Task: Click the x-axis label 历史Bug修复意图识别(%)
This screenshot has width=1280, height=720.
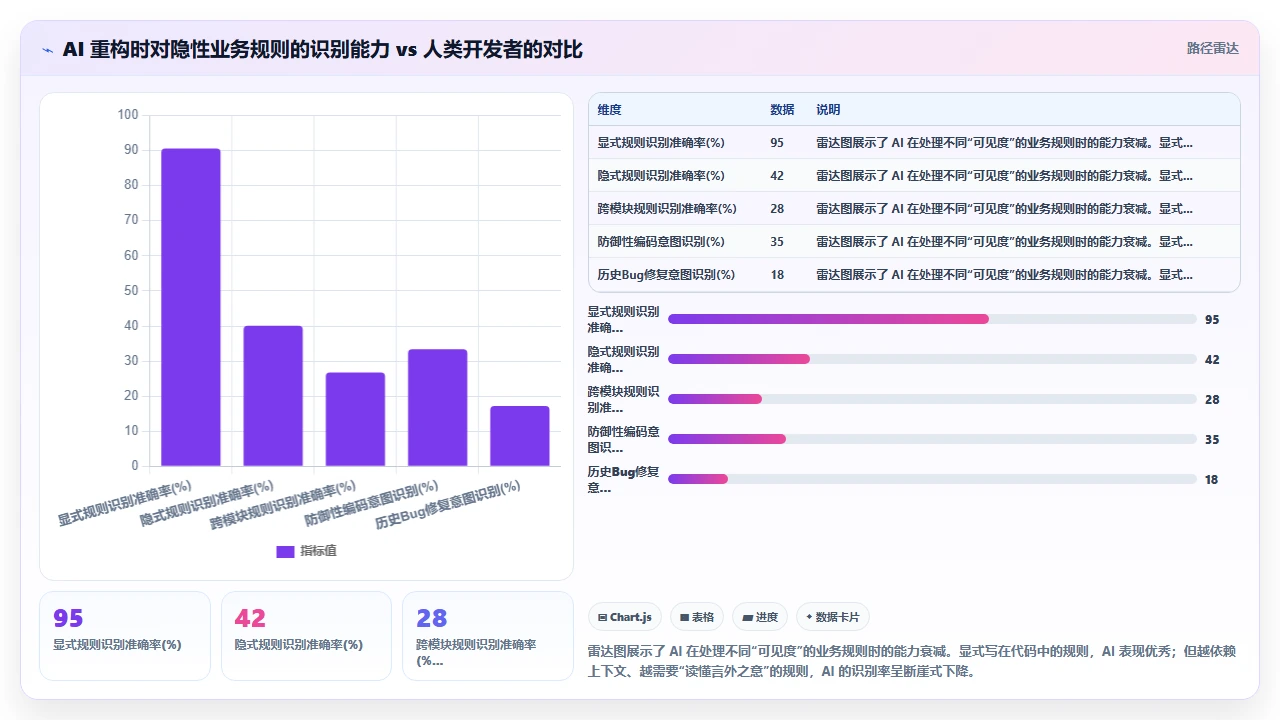Action: pos(448,506)
